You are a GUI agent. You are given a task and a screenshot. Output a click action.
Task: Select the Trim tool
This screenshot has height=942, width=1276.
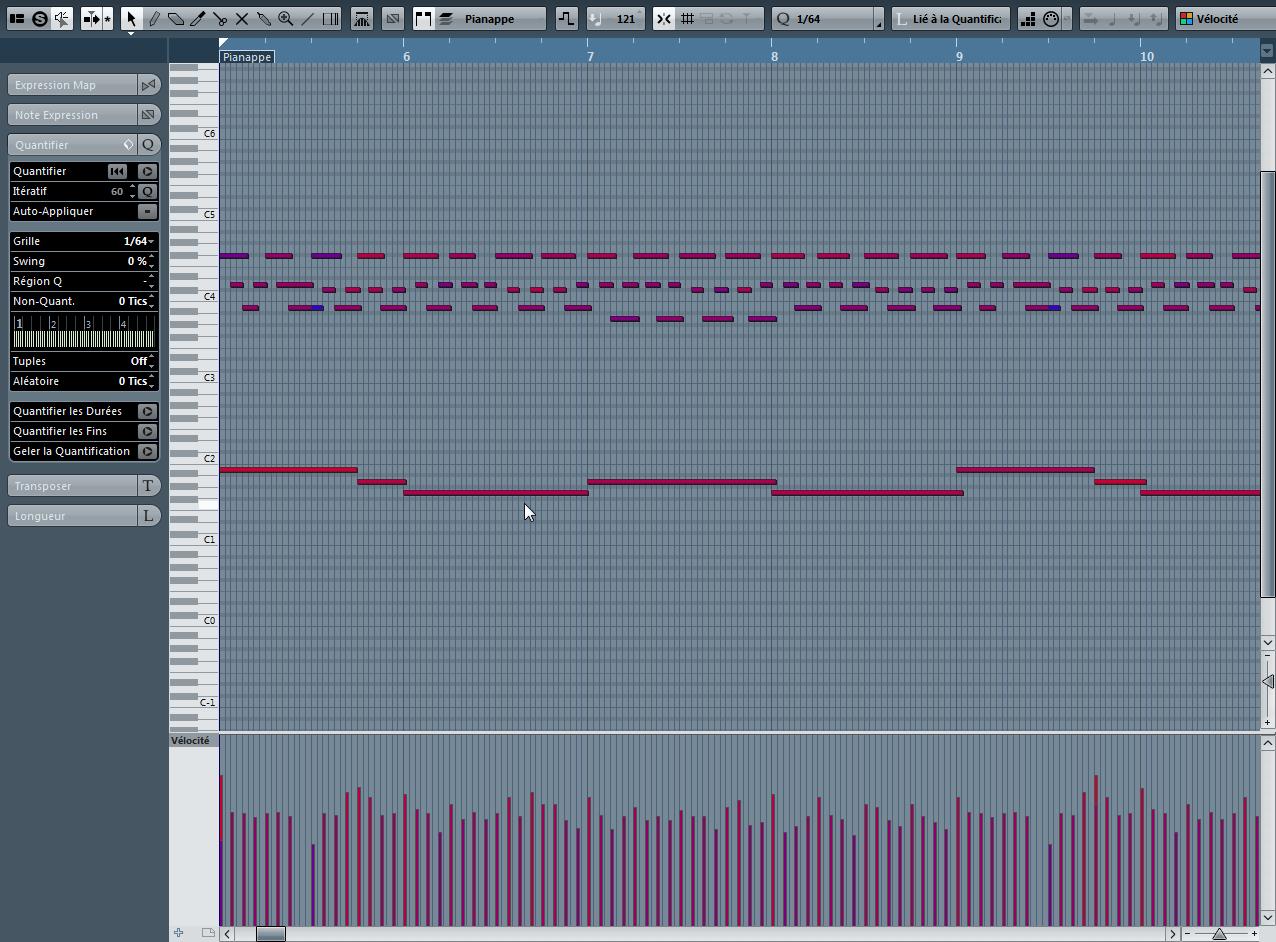(x=198, y=18)
